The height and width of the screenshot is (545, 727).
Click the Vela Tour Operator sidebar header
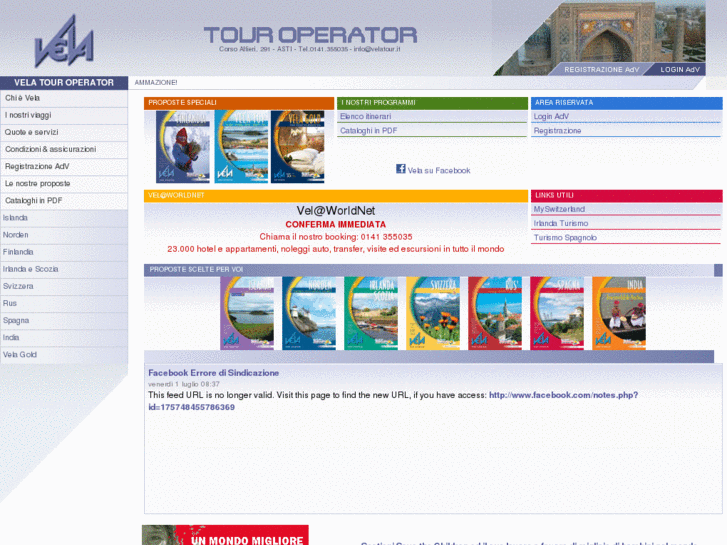pyautogui.click(x=64, y=83)
